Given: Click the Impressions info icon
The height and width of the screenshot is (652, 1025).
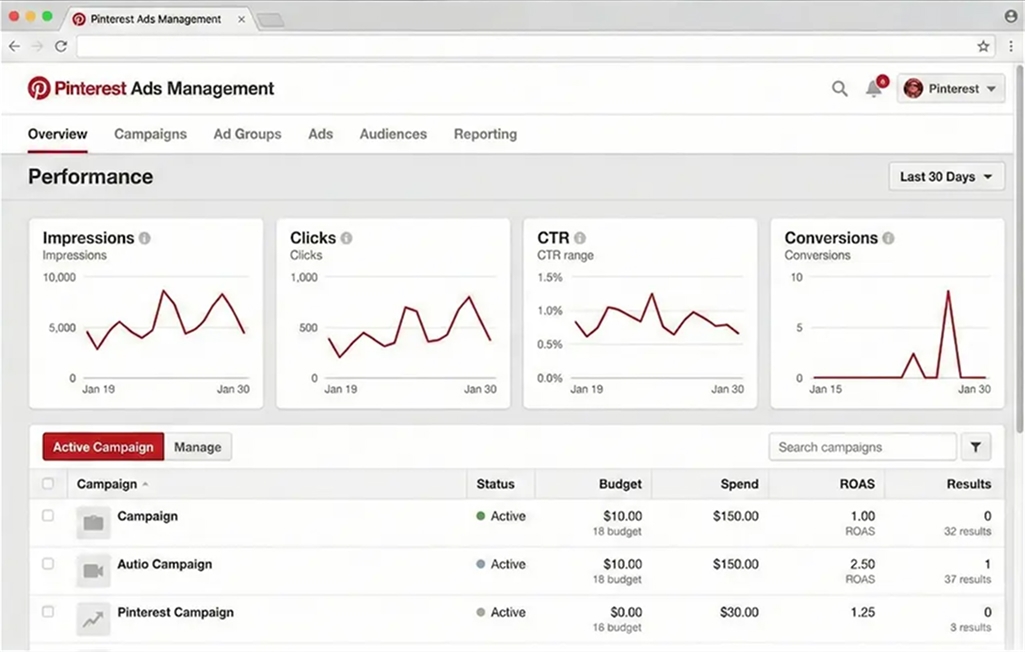Looking at the screenshot, I should 145,238.
